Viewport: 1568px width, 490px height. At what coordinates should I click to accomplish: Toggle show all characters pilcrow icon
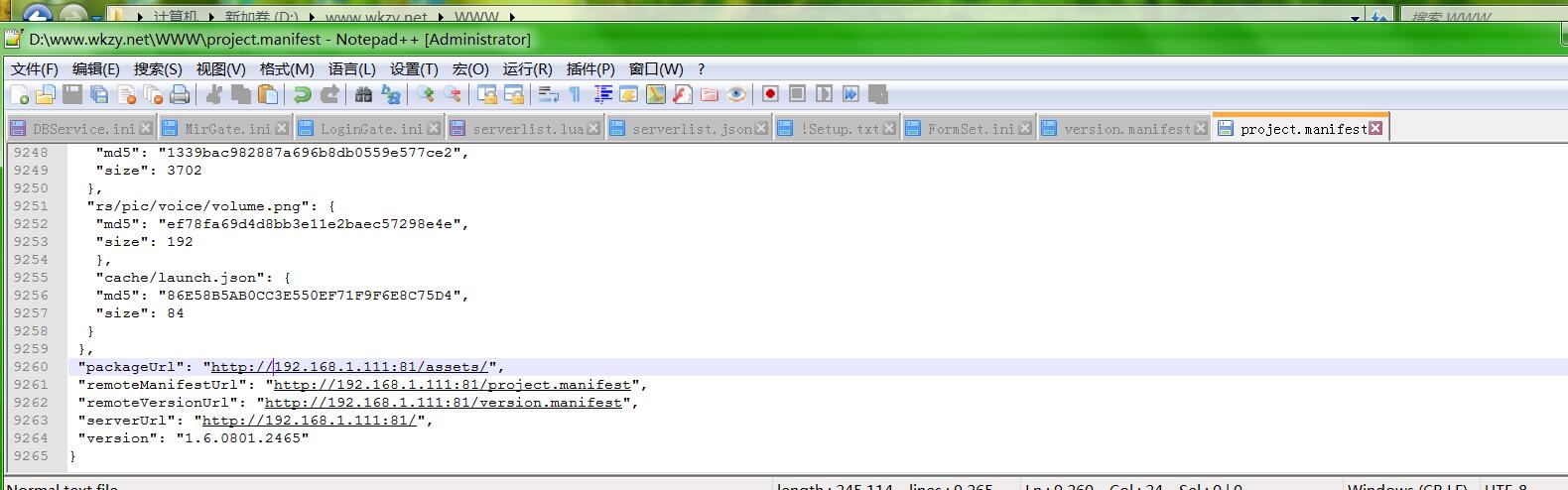pyautogui.click(x=575, y=94)
